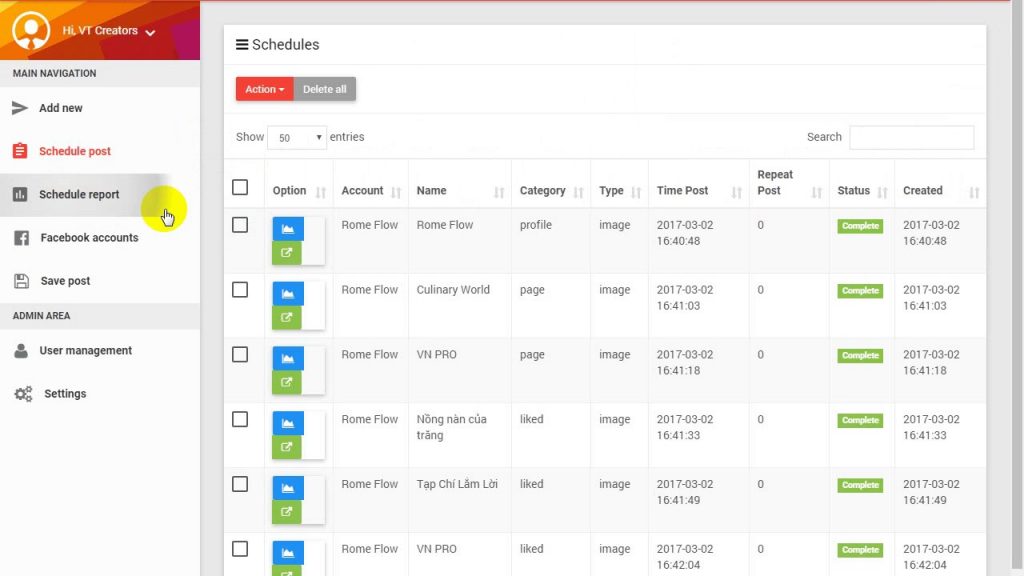Click the Add new sidebar link
Viewport: 1024px width, 576px height.
pos(60,108)
